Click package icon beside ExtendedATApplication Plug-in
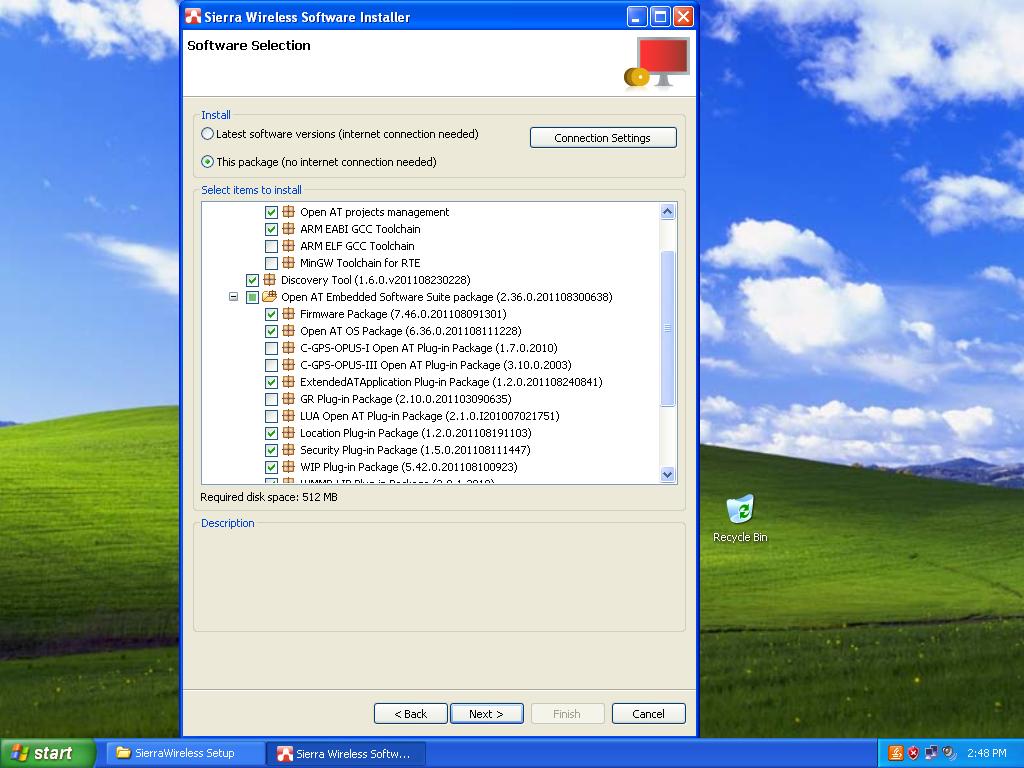Viewport: 1024px width, 768px height. 289,381
